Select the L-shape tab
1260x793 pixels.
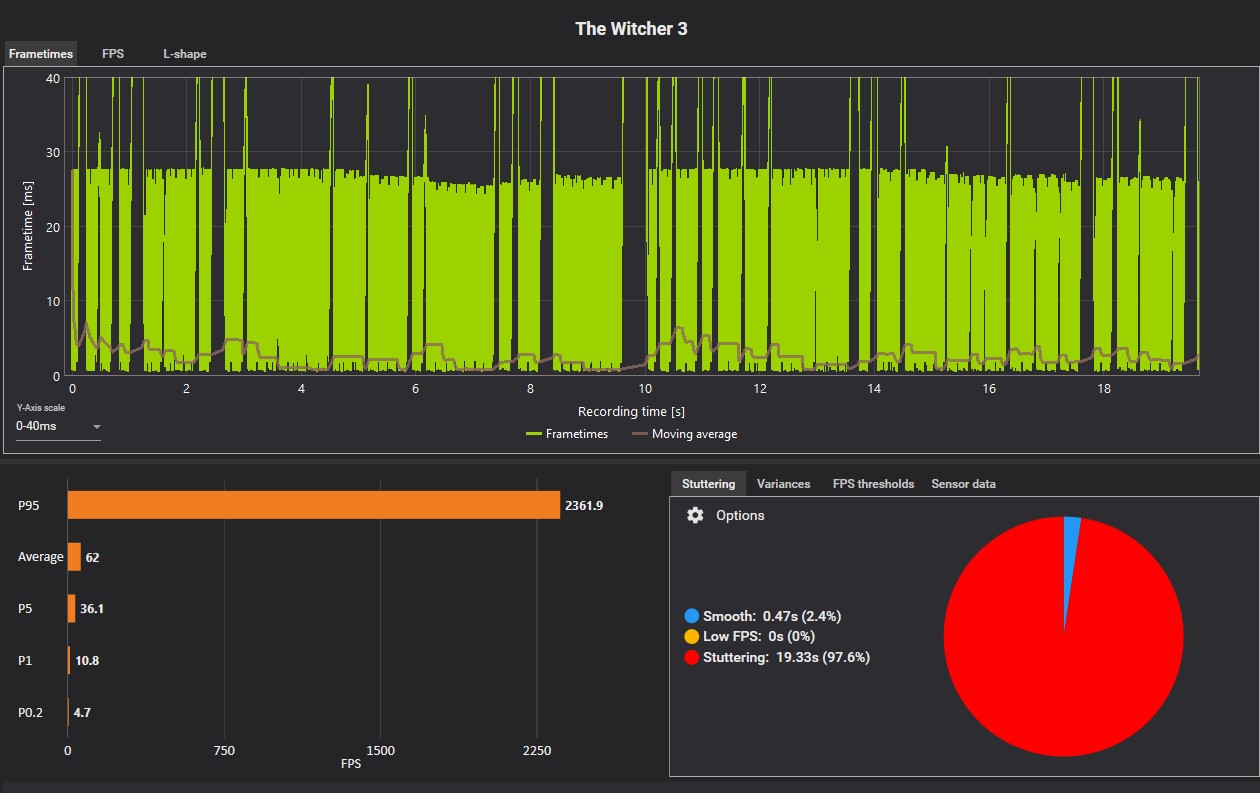point(185,54)
